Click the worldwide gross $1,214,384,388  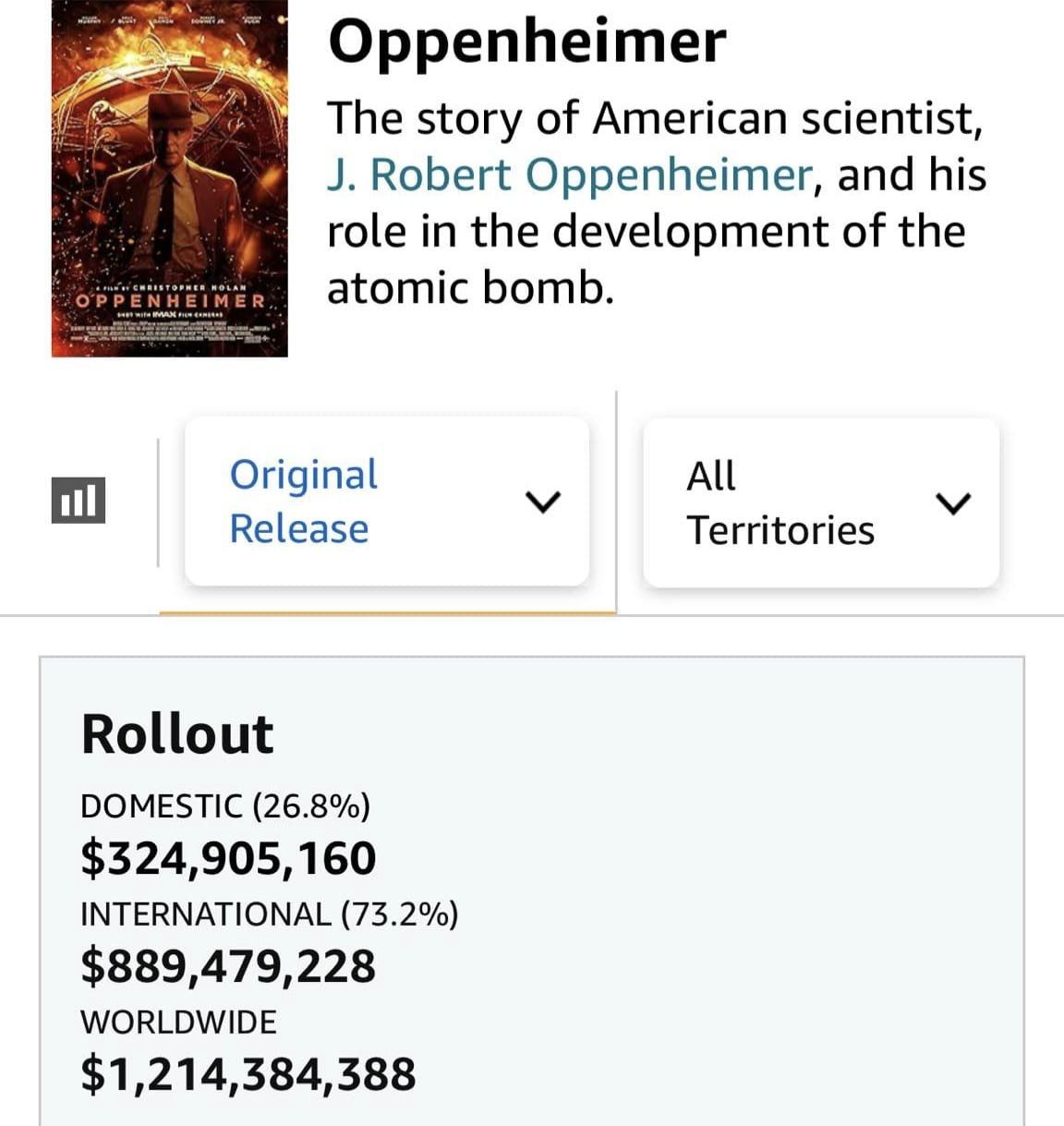pos(248,1074)
